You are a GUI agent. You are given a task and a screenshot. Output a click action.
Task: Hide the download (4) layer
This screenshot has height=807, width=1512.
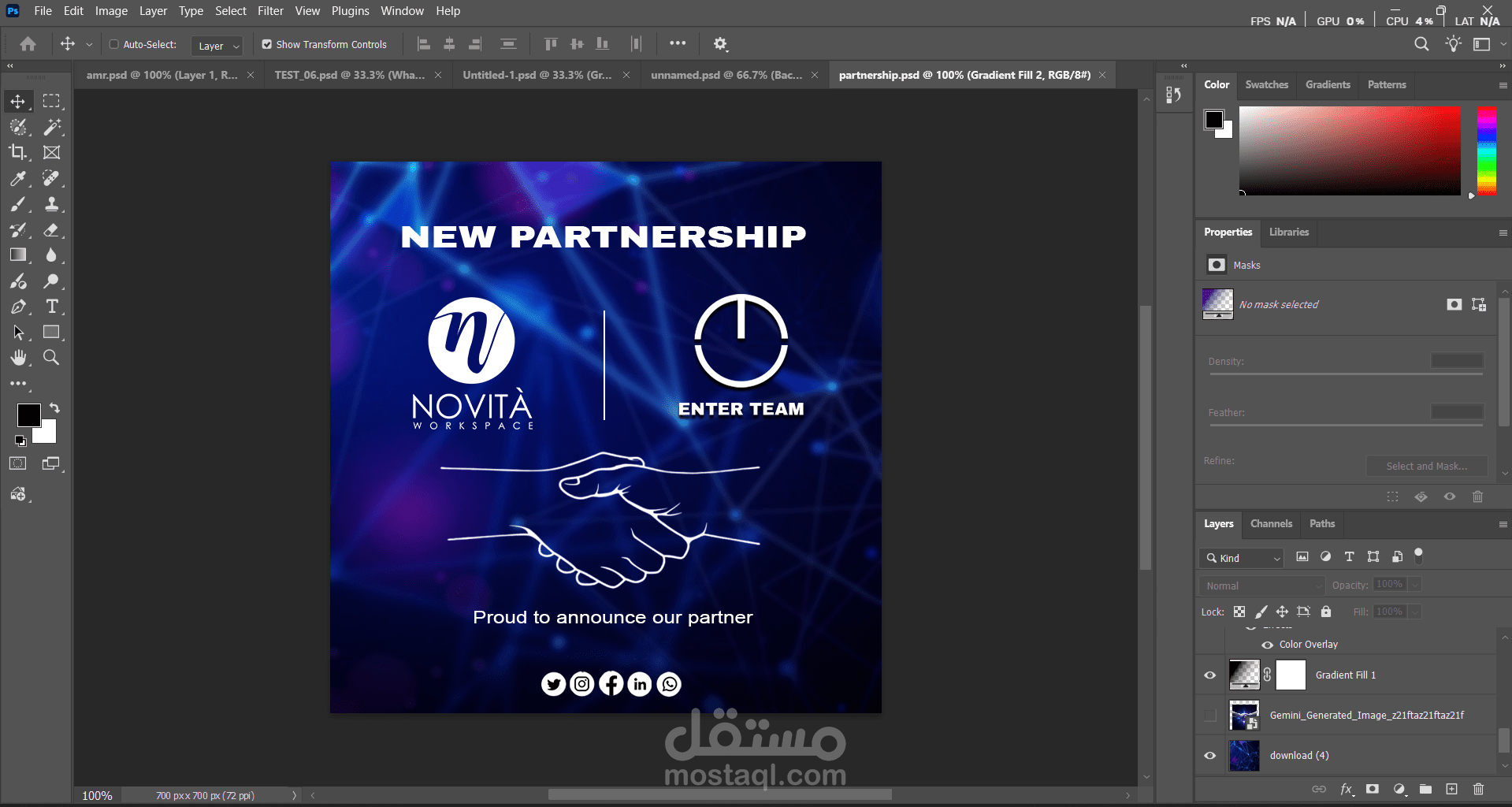click(1210, 756)
